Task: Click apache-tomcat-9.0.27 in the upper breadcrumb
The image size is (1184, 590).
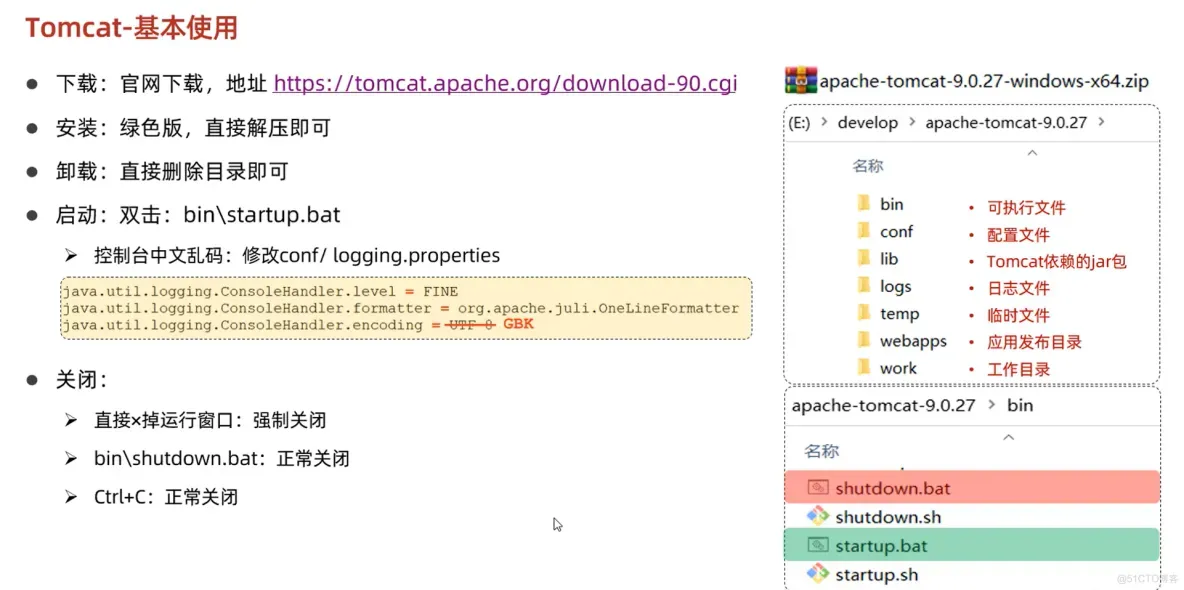Action: point(1006,122)
